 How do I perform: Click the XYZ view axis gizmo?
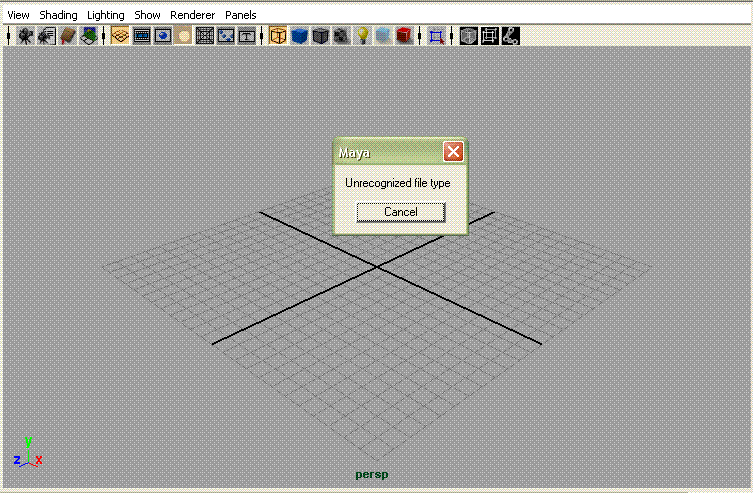[x=28, y=453]
